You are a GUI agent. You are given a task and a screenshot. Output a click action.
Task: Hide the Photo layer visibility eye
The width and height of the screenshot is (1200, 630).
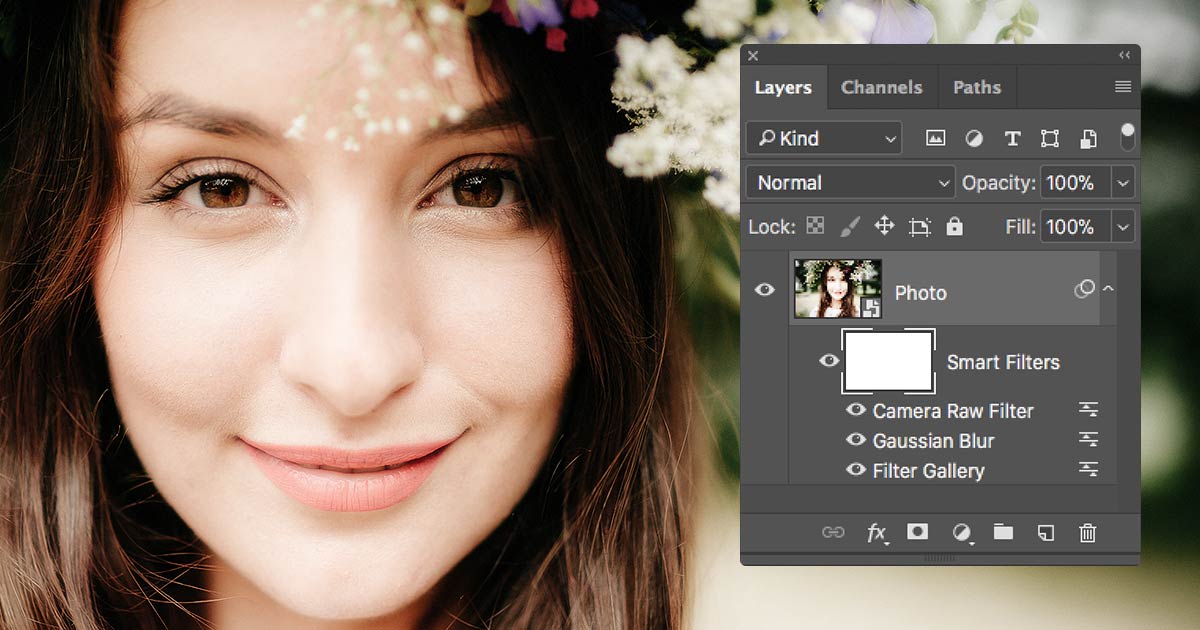(x=765, y=290)
